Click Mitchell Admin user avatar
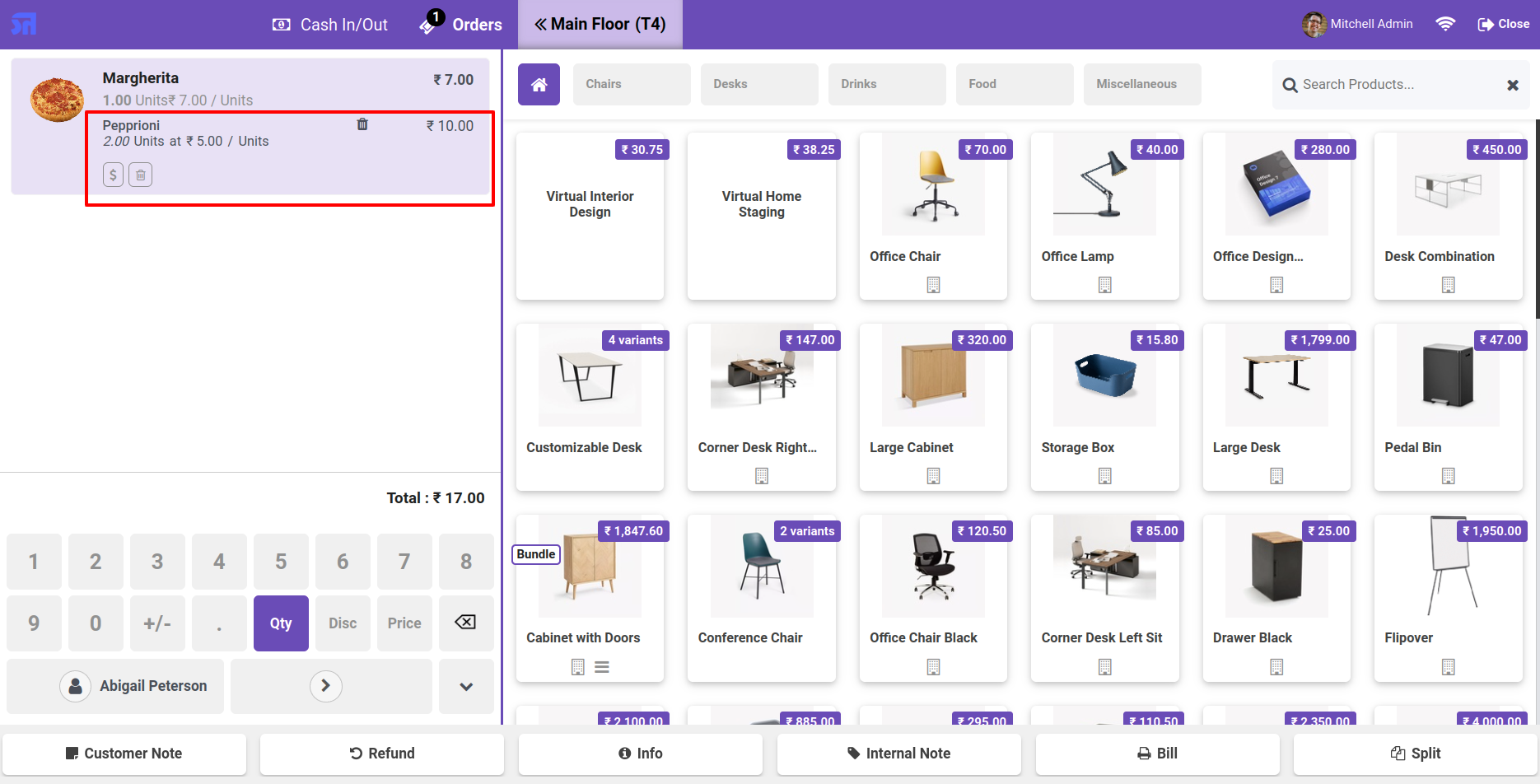The width and height of the screenshot is (1540, 784). coord(1314,24)
